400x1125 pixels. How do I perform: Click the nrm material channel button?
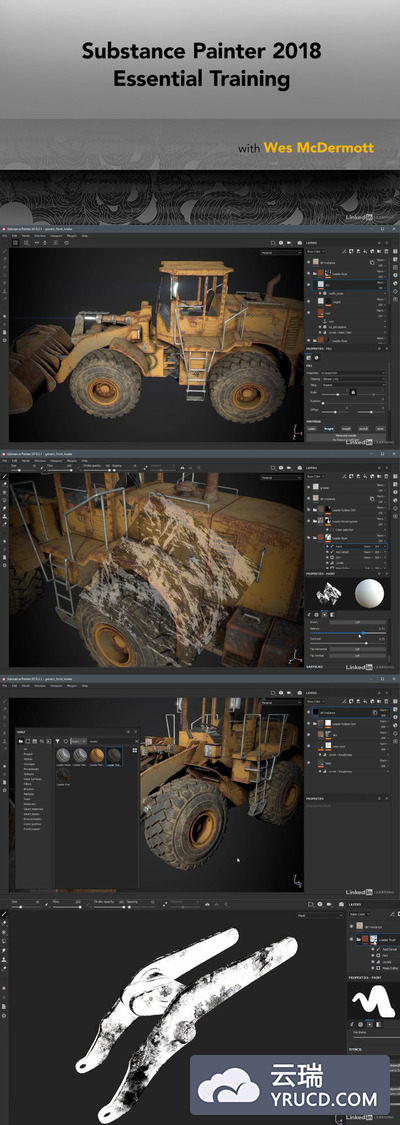(x=380, y=428)
